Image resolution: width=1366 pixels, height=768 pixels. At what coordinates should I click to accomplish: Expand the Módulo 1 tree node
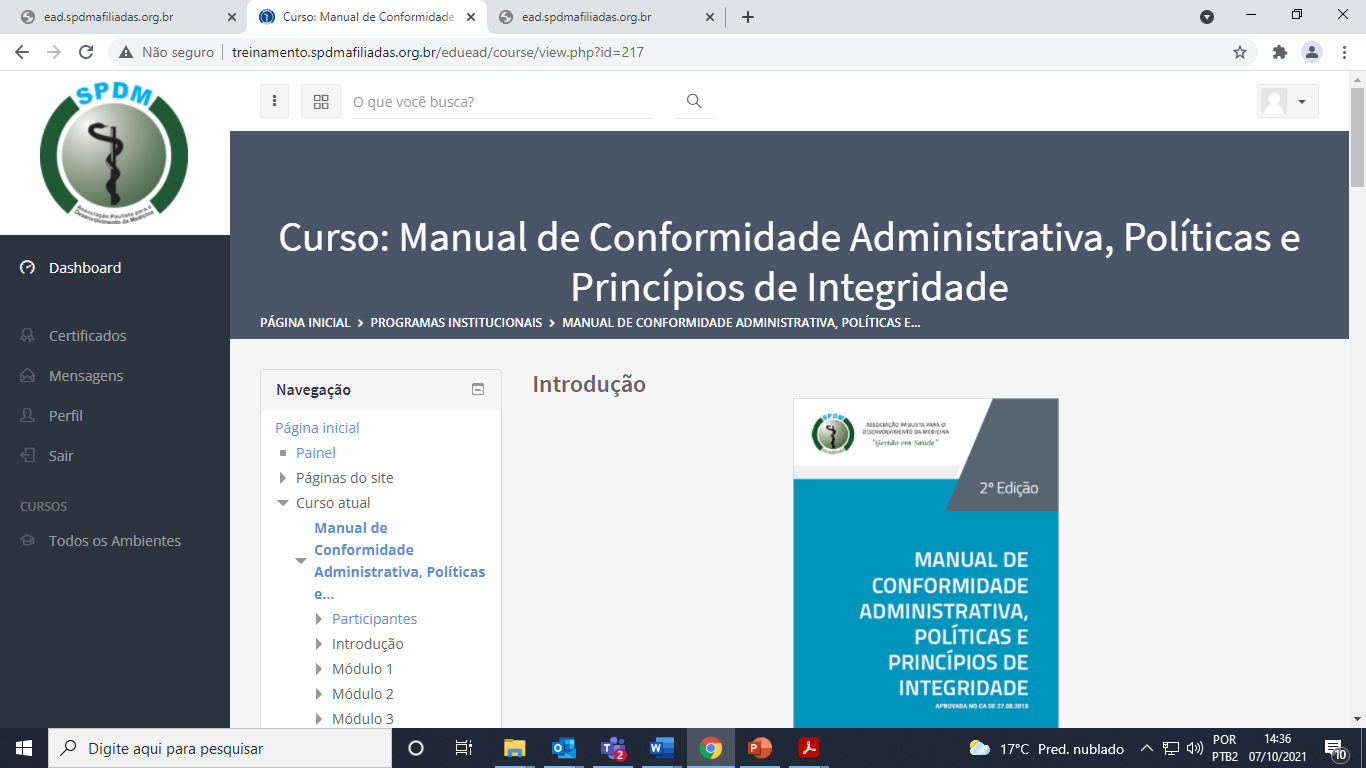pyautogui.click(x=319, y=669)
